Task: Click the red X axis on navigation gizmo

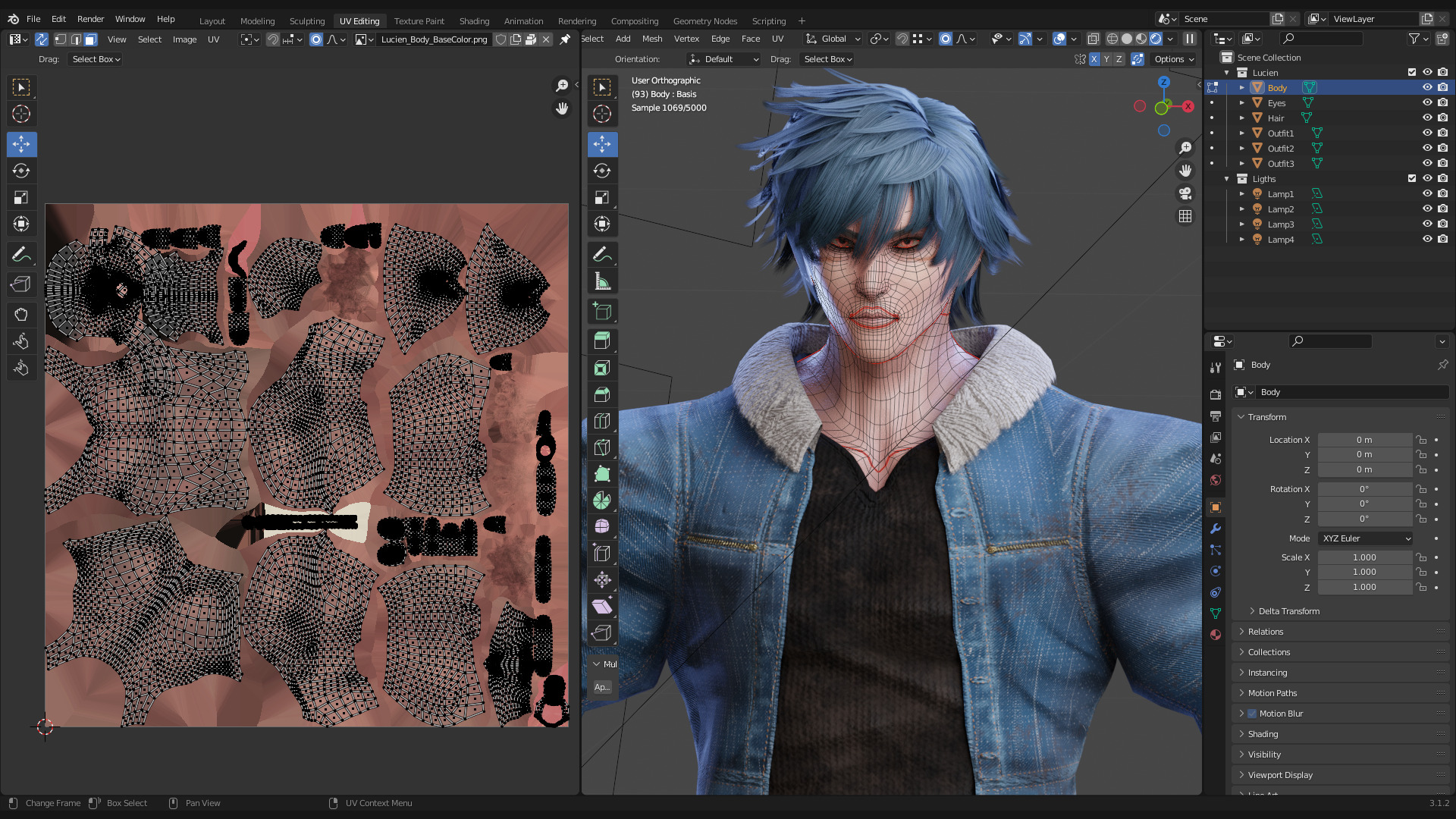Action: (x=1188, y=106)
